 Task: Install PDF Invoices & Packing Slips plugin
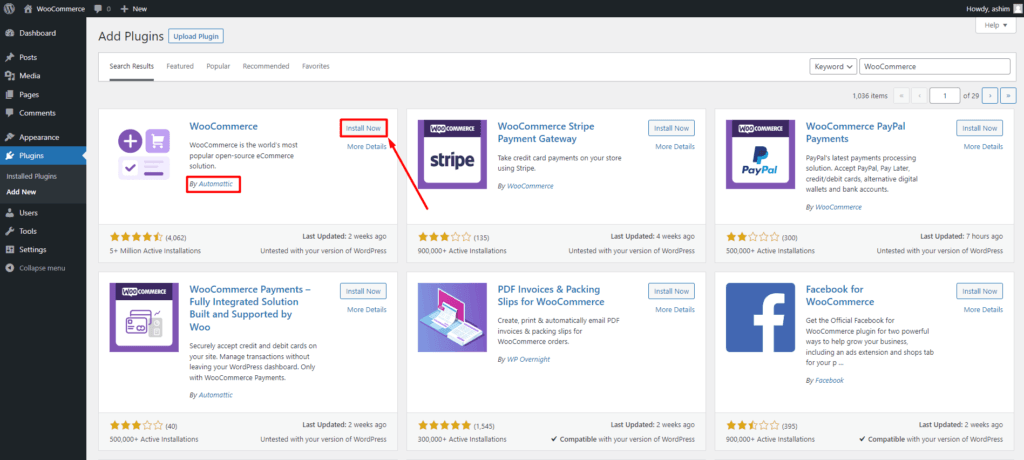click(671, 291)
